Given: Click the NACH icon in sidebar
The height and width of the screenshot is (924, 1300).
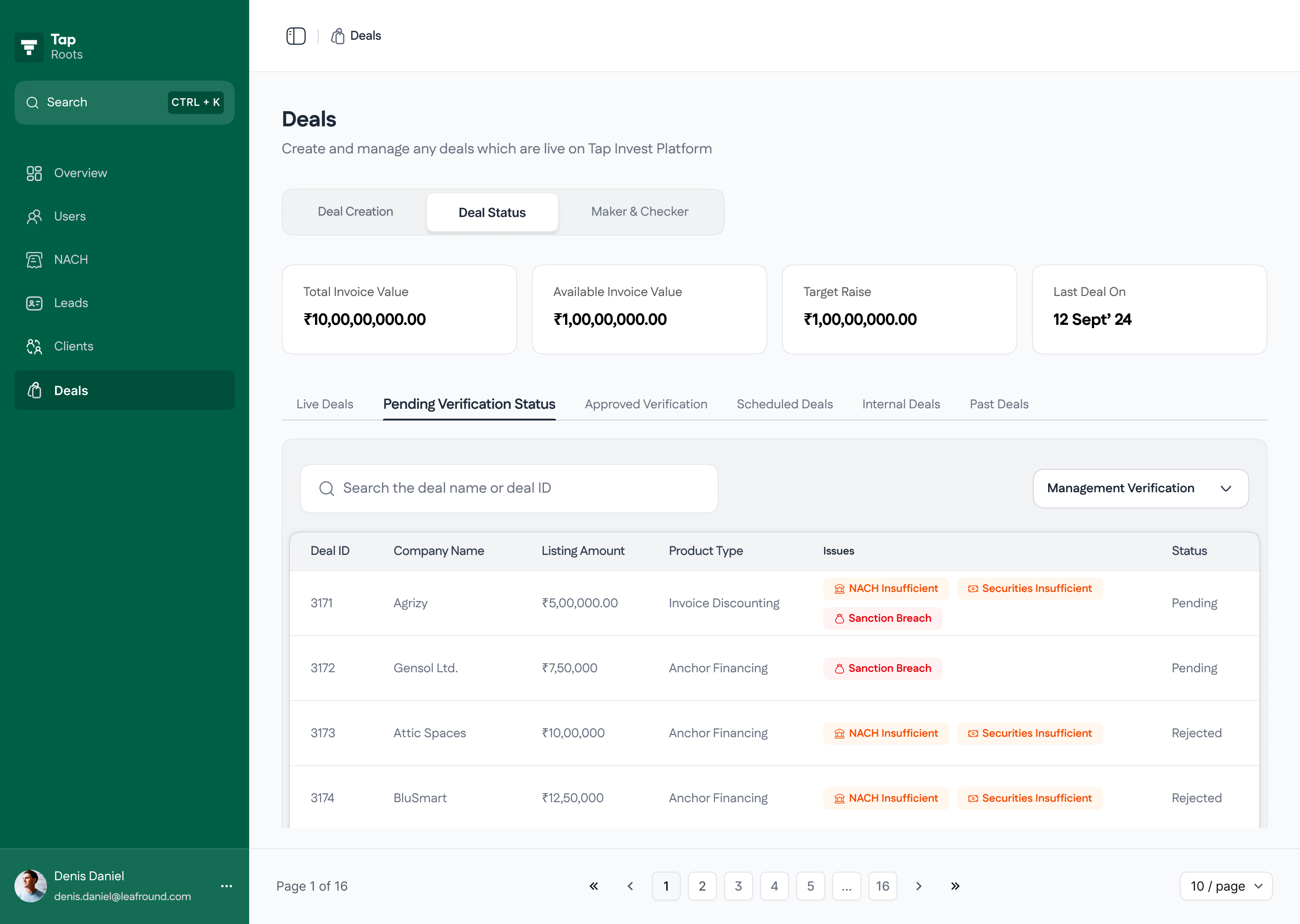Looking at the screenshot, I should (34, 260).
